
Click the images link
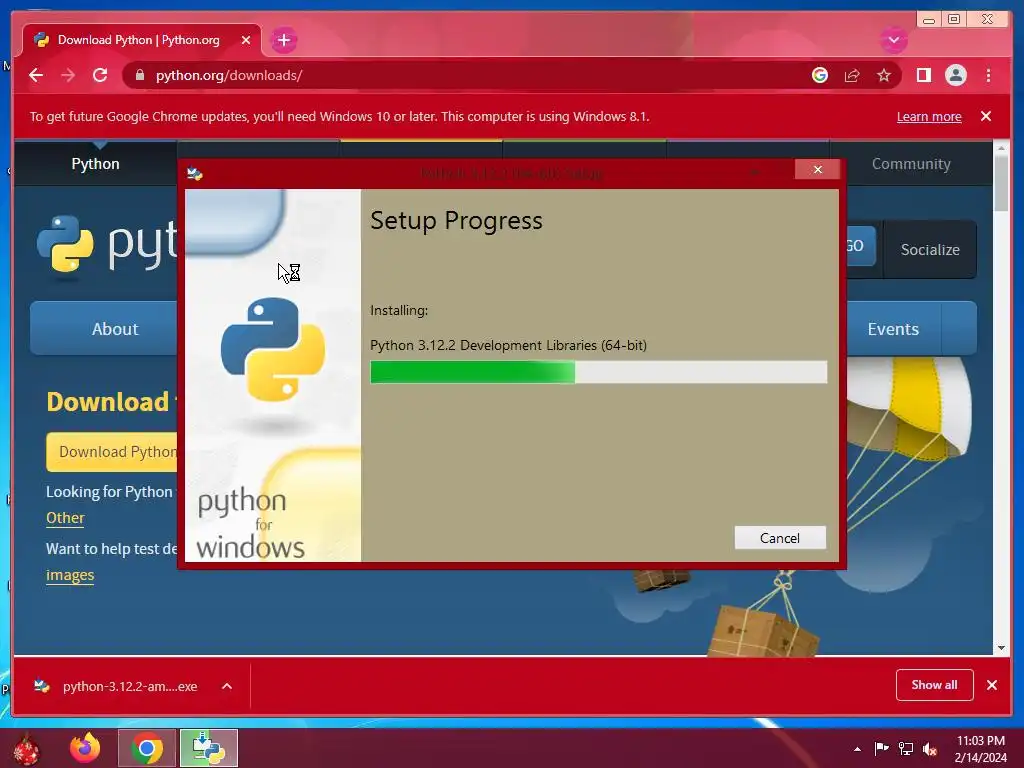coord(70,575)
